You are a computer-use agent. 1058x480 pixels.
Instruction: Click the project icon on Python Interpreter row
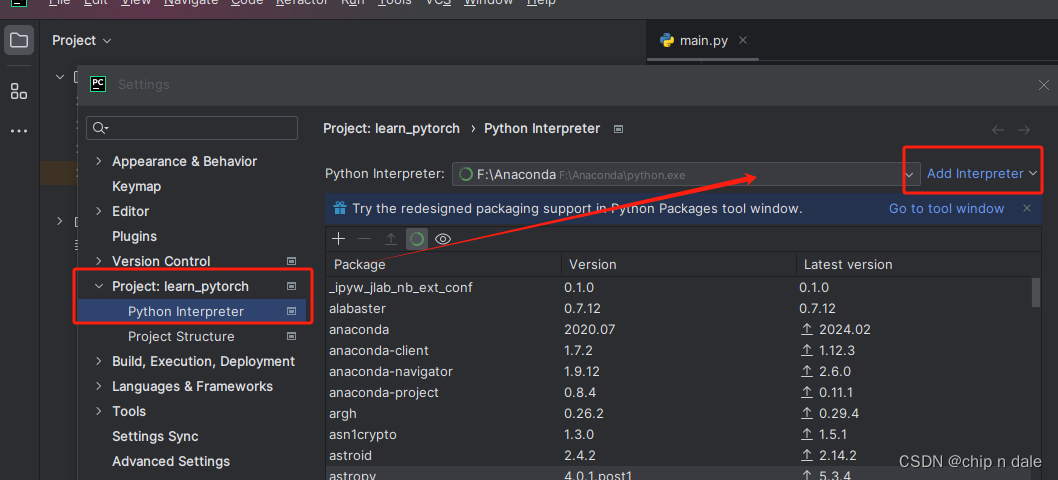coord(291,311)
